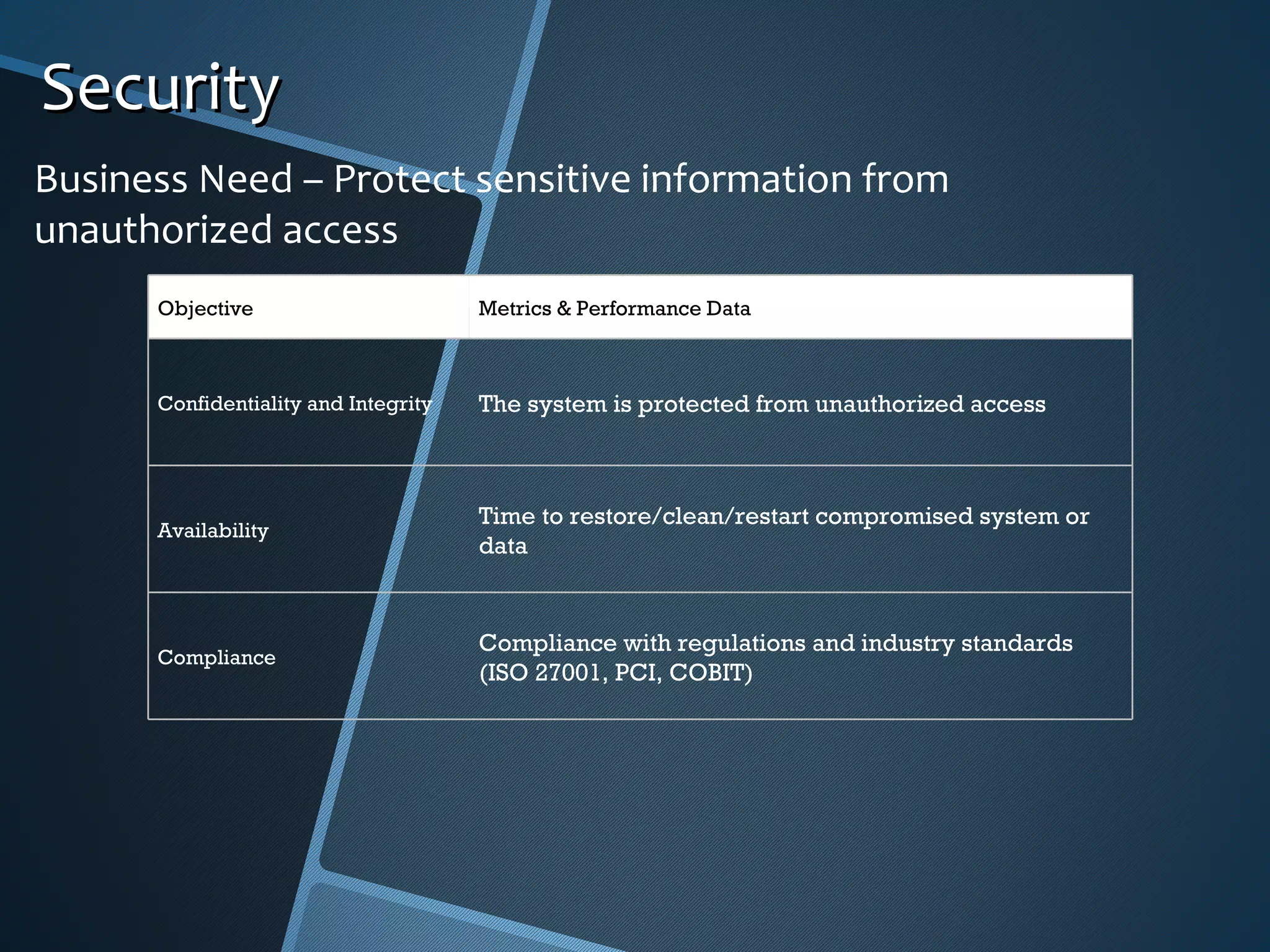Click the word 'data' in Availability row

(x=503, y=546)
